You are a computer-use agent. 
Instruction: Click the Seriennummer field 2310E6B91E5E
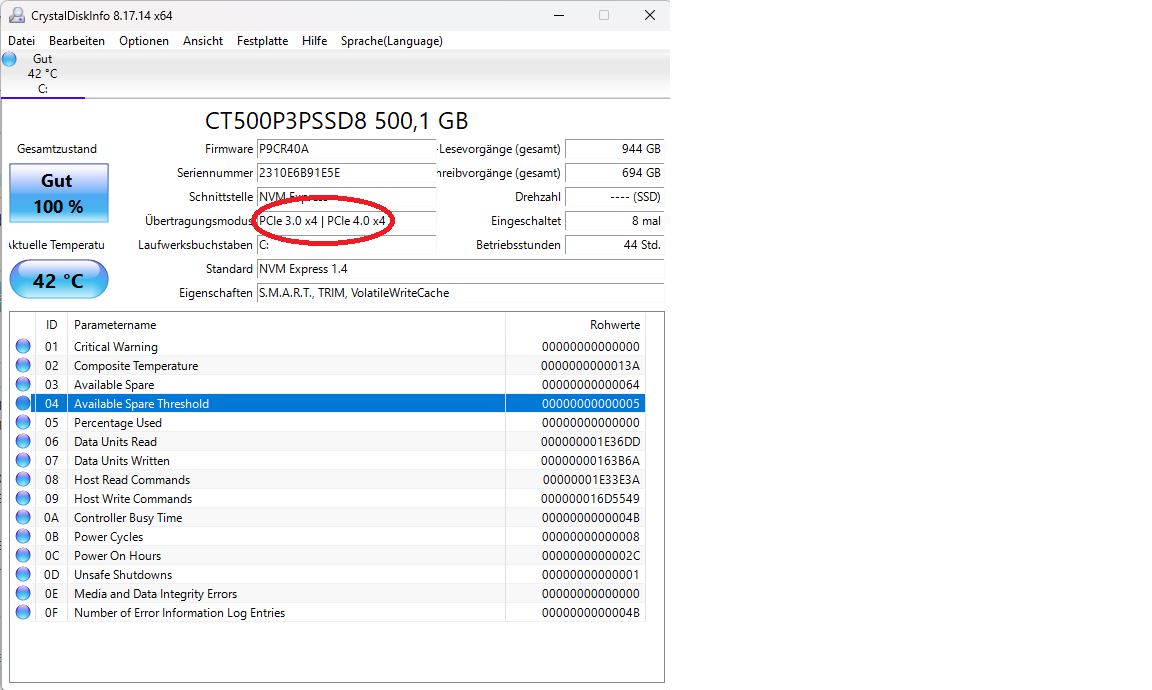(346, 173)
